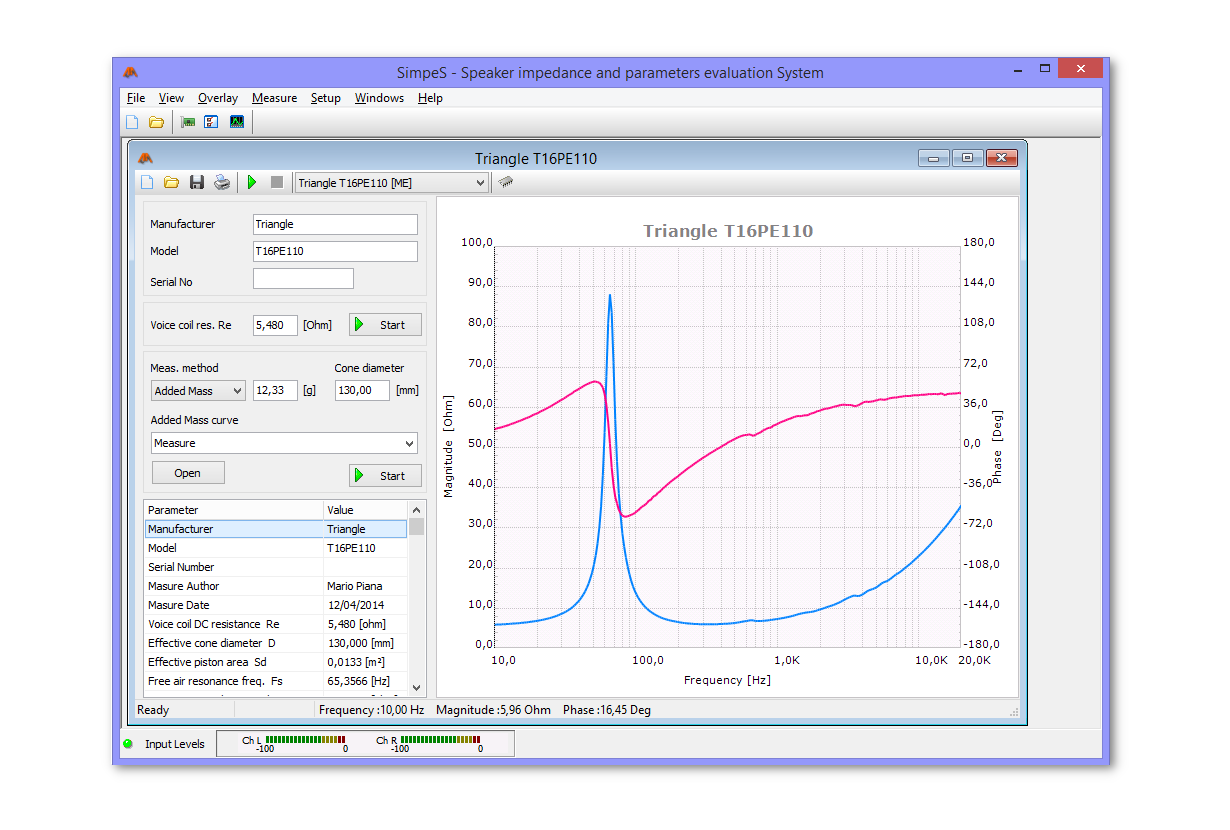This screenshot has width=1230, height=830.
Task: Select Effective cone diameter D row
Action: [x=276, y=643]
